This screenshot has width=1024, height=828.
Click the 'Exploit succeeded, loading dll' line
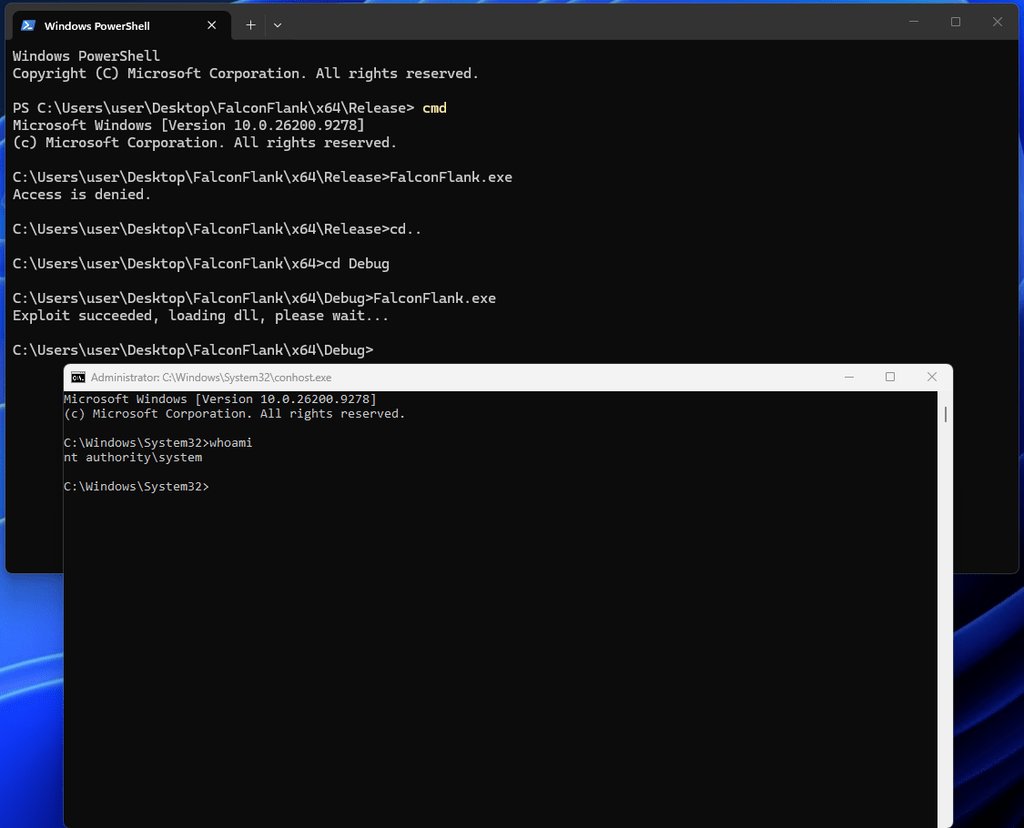click(x=200, y=315)
